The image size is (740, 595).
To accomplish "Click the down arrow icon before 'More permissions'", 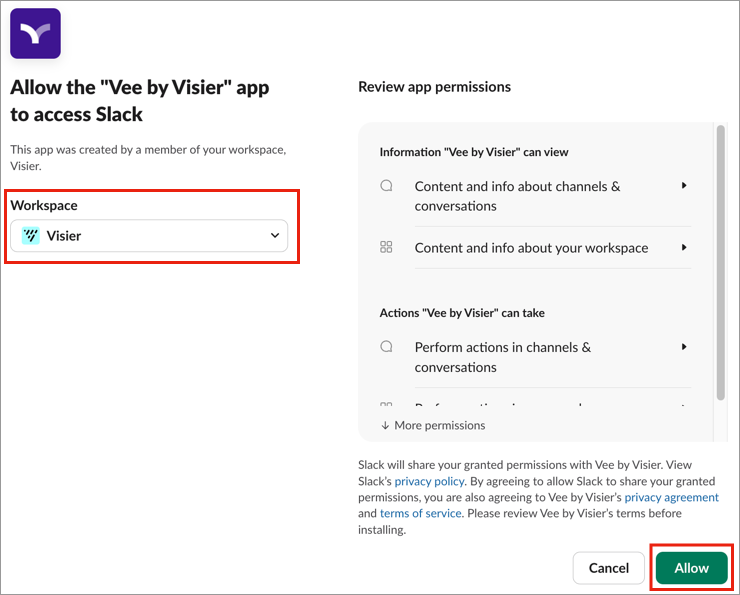I will 385,425.
